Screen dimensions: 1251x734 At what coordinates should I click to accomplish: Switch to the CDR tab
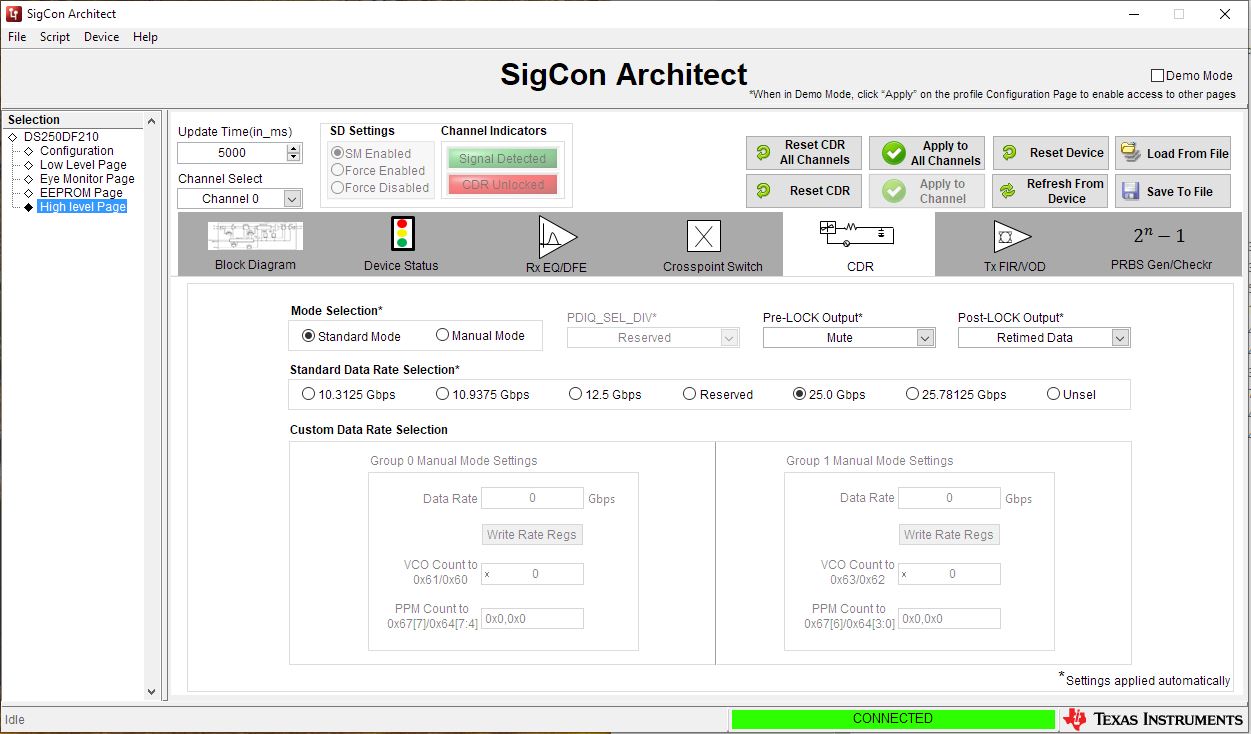pos(859,244)
